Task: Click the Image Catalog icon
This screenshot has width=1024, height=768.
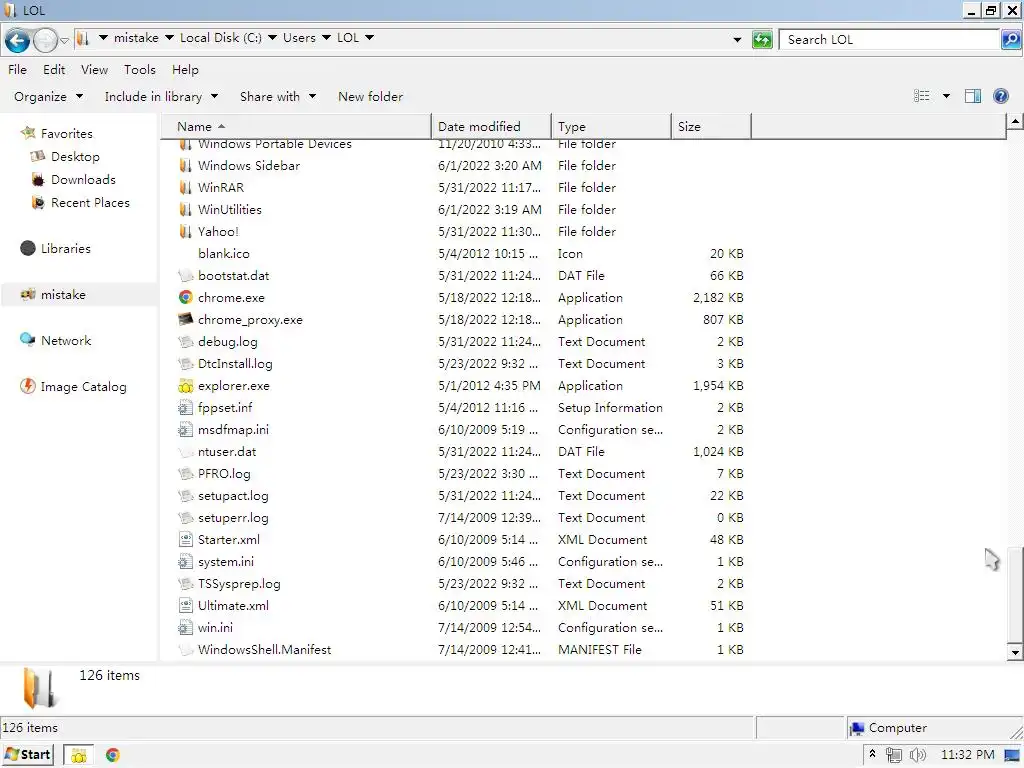Action: [x=27, y=386]
